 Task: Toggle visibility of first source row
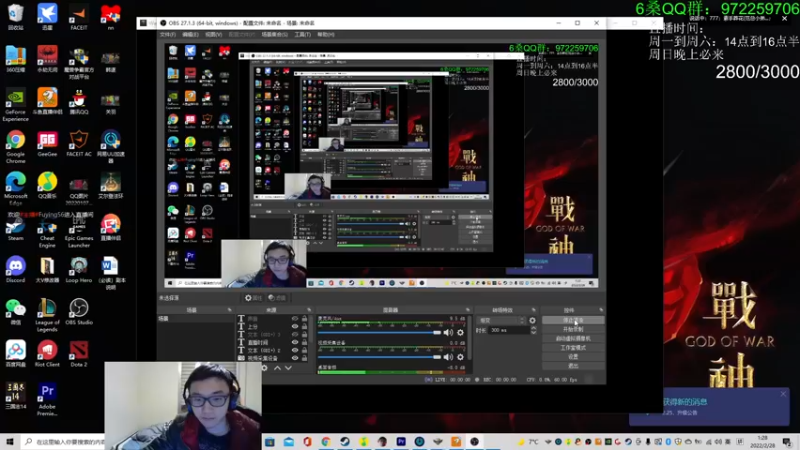pos(295,319)
